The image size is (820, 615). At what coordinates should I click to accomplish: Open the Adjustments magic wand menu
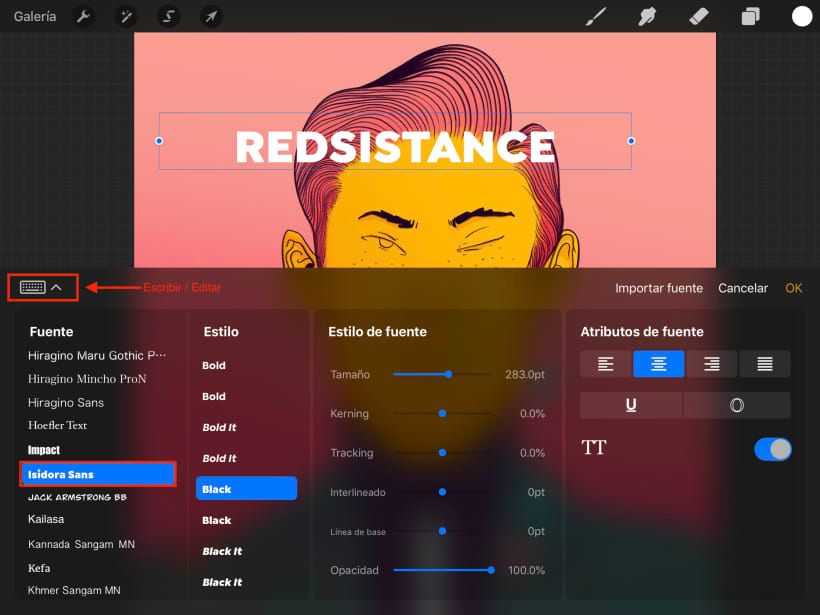[x=126, y=16]
